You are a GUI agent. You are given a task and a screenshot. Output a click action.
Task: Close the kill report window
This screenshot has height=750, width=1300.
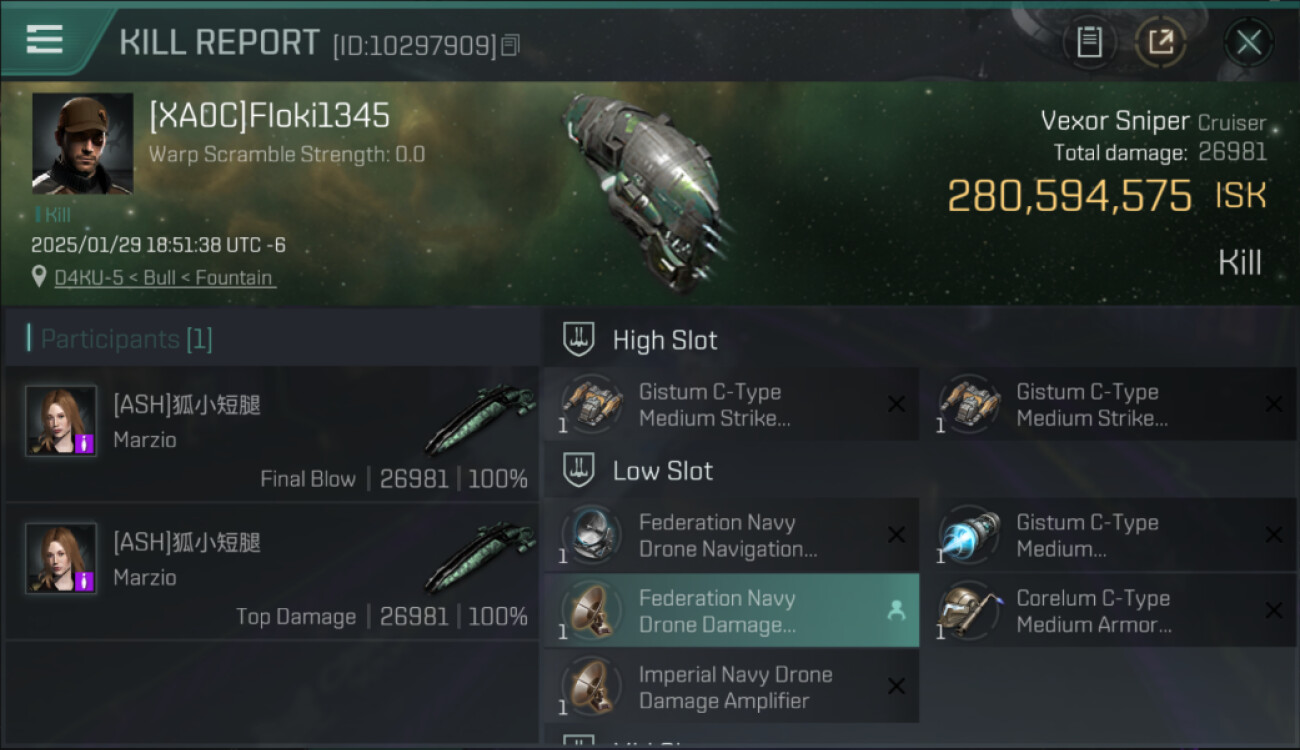coord(1248,42)
